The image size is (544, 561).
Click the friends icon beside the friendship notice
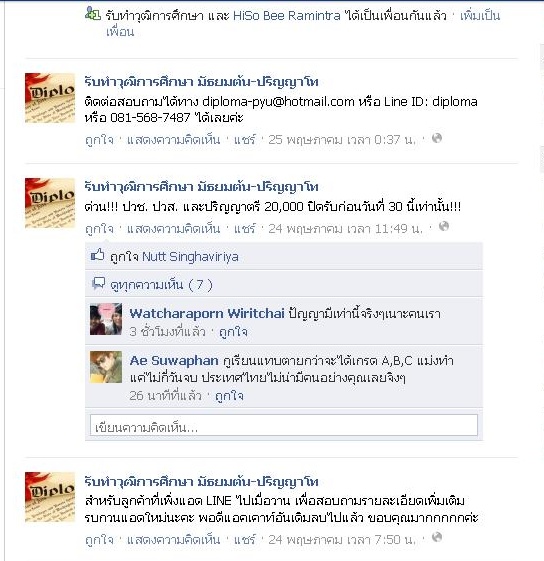point(93,14)
